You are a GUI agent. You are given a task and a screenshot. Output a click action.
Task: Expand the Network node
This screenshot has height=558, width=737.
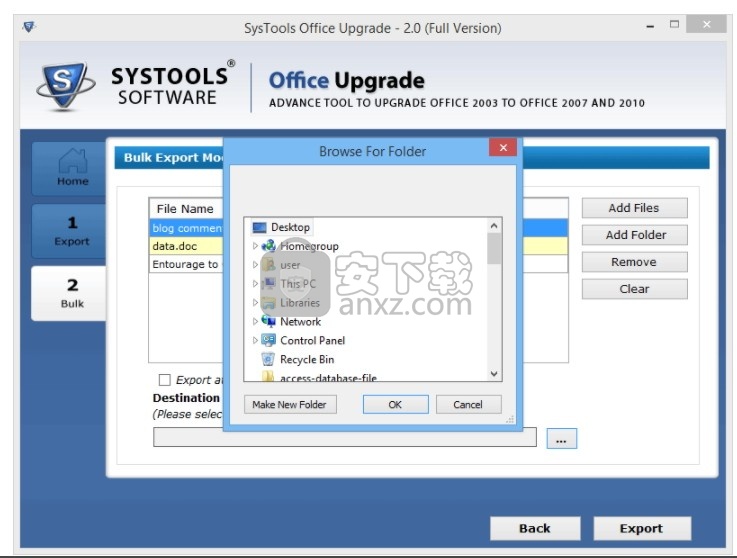coord(255,322)
